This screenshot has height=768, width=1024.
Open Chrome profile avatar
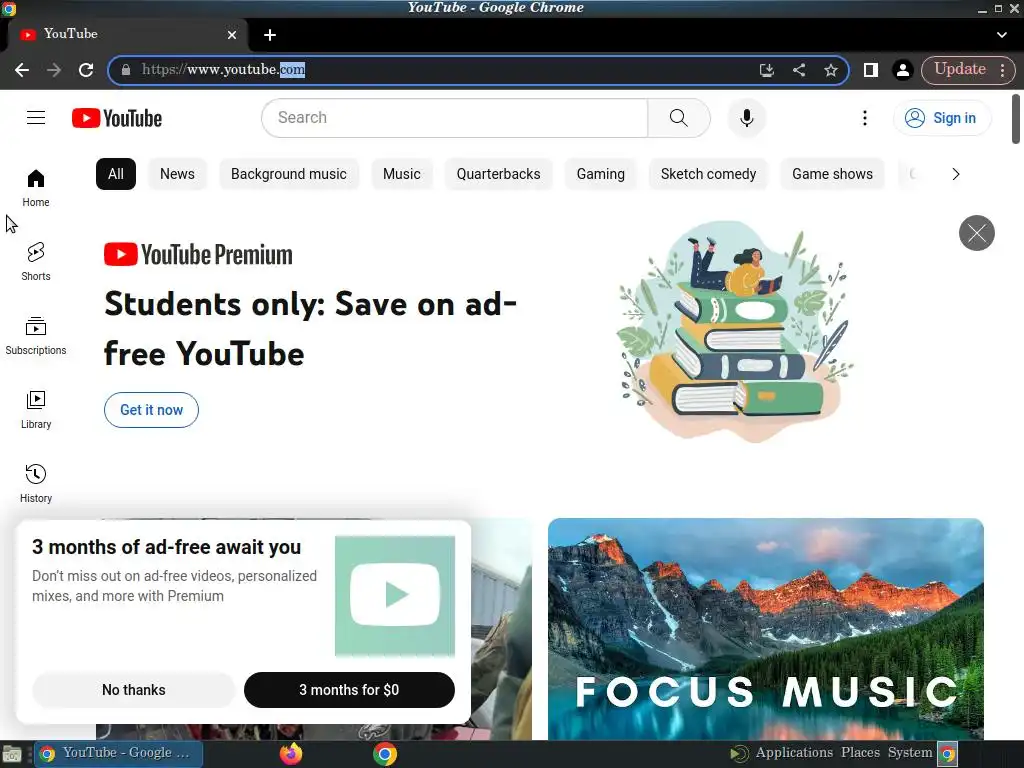tap(903, 70)
